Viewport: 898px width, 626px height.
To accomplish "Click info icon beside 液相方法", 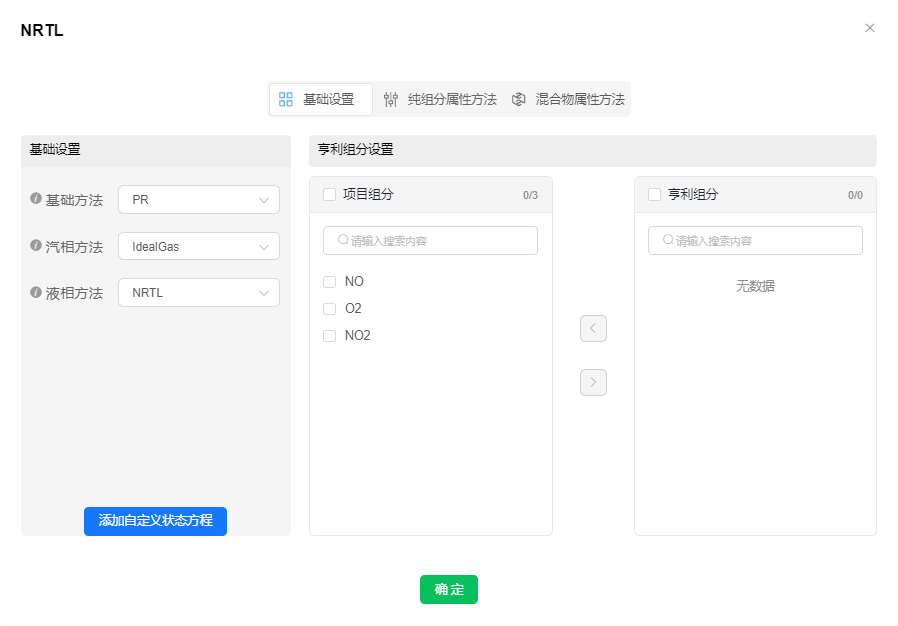I will [x=36, y=292].
